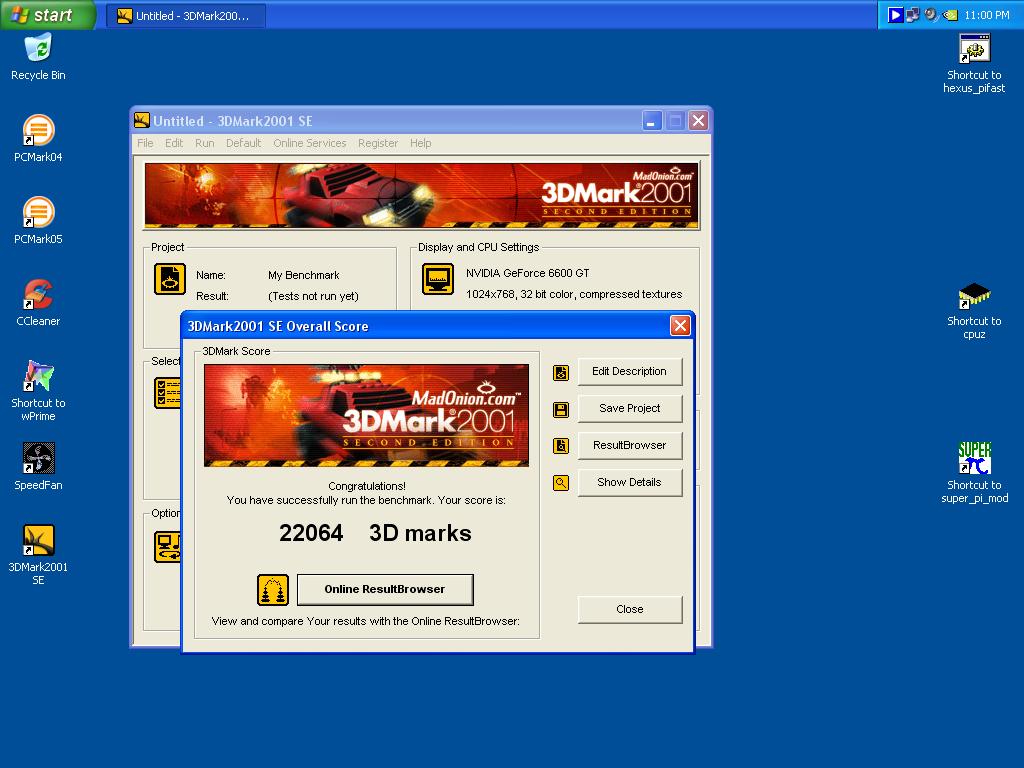Click the network computers tray icon

coord(913,14)
